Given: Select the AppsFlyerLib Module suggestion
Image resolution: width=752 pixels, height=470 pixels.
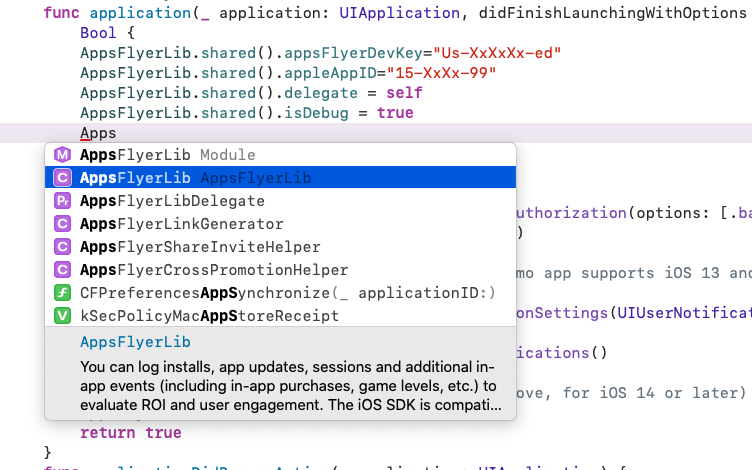Looking at the screenshot, I should pos(281,155).
